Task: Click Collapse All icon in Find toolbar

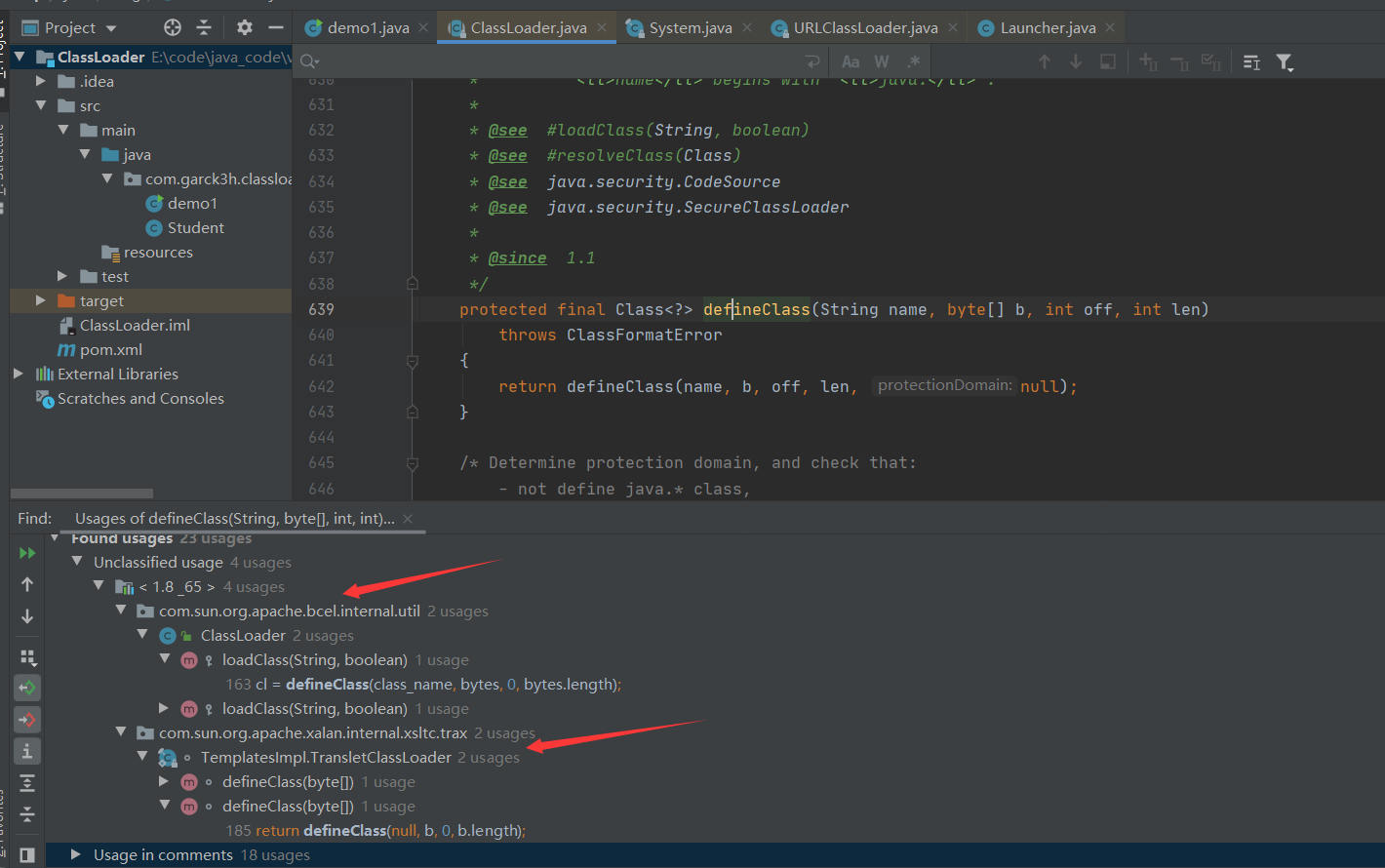Action: point(27,813)
